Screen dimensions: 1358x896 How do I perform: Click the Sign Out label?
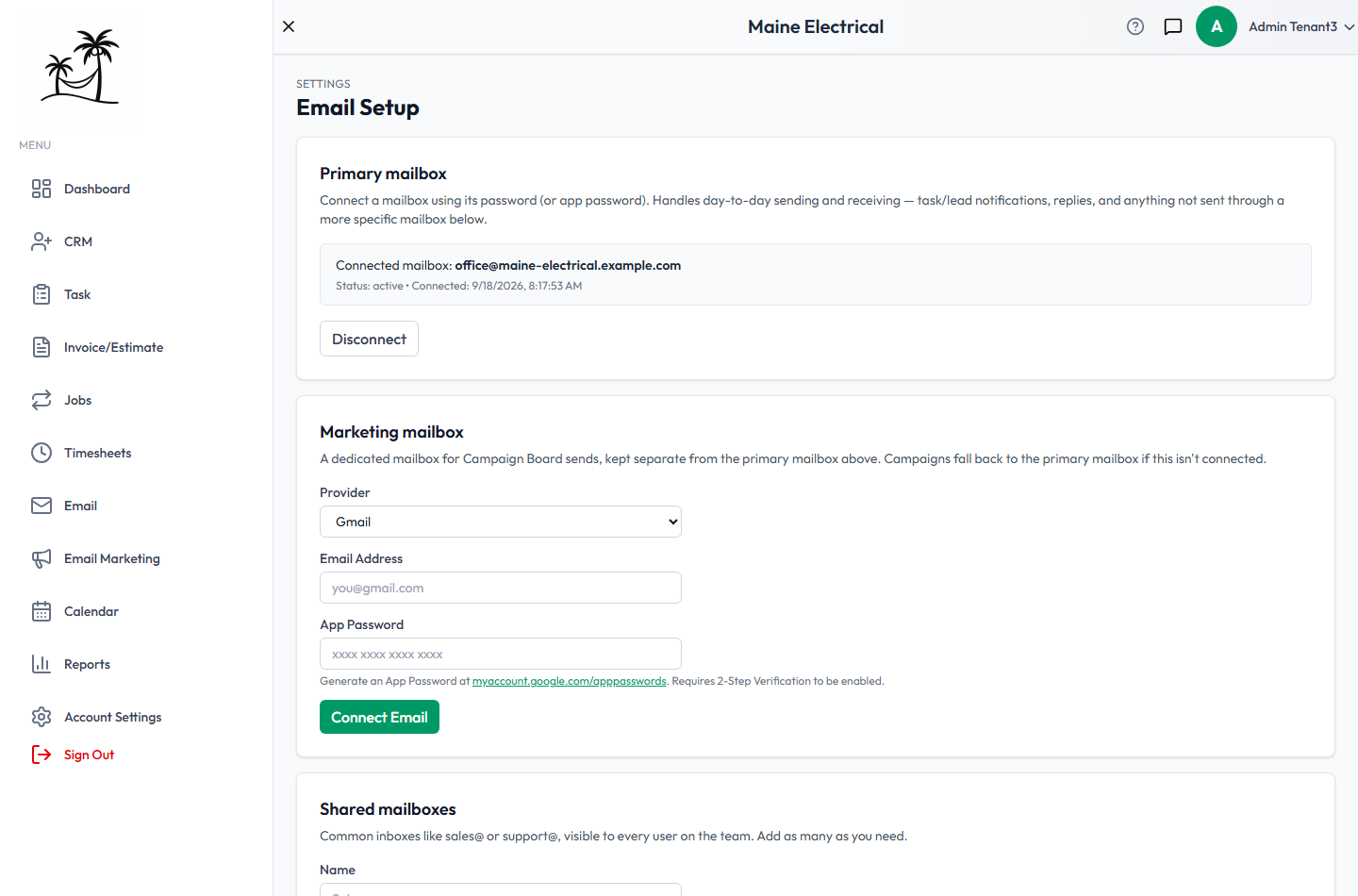coord(90,755)
